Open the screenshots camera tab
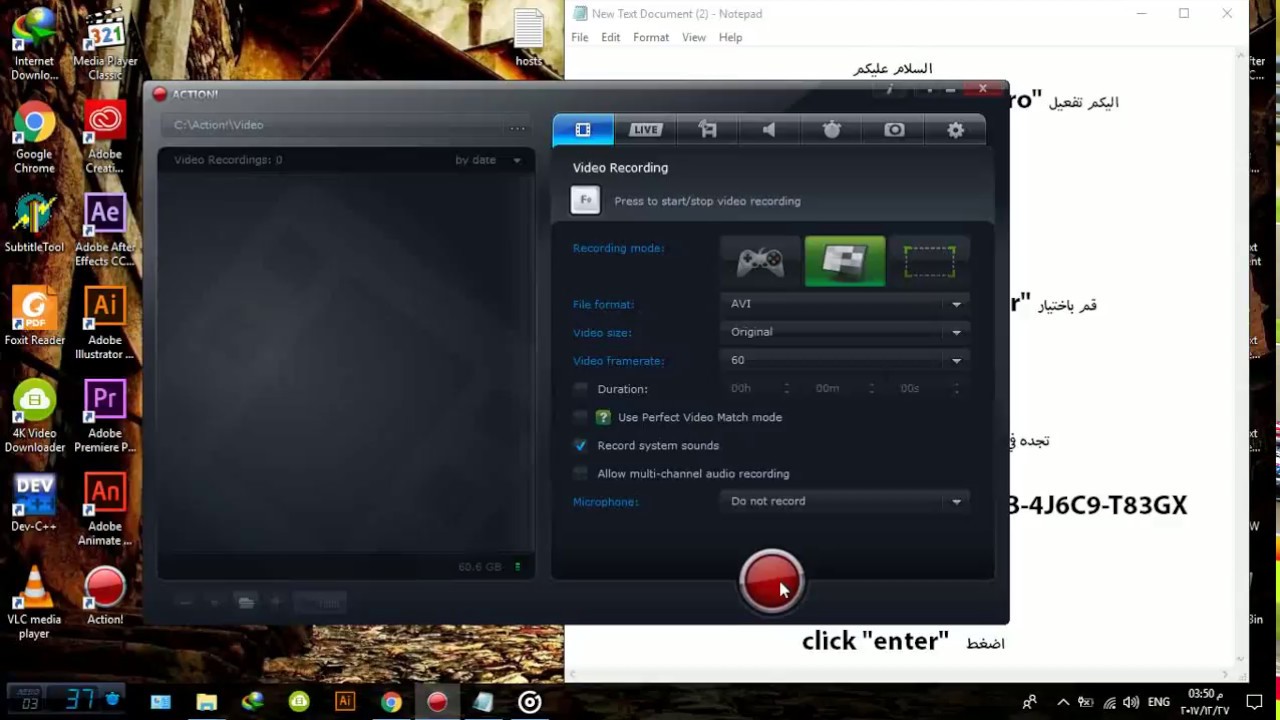Screen dimensions: 1280x720 [893, 130]
